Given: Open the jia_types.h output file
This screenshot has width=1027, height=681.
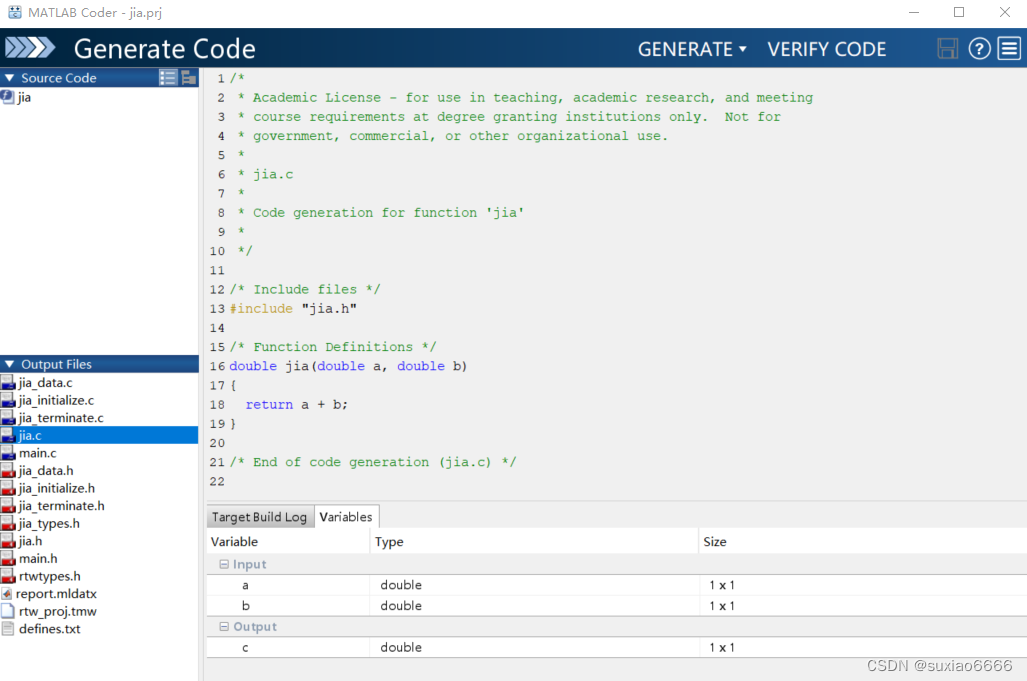Looking at the screenshot, I should 99,524.
